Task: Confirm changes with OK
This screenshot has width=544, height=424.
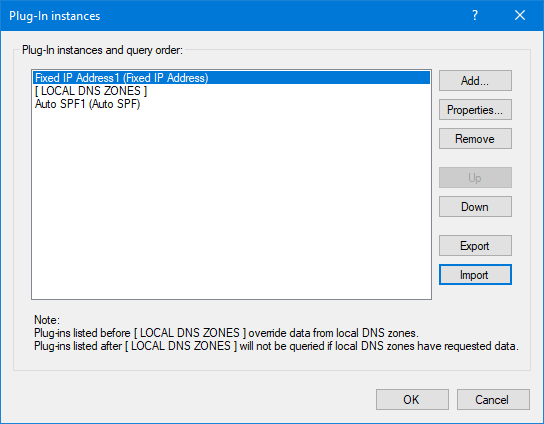Action: click(412, 399)
